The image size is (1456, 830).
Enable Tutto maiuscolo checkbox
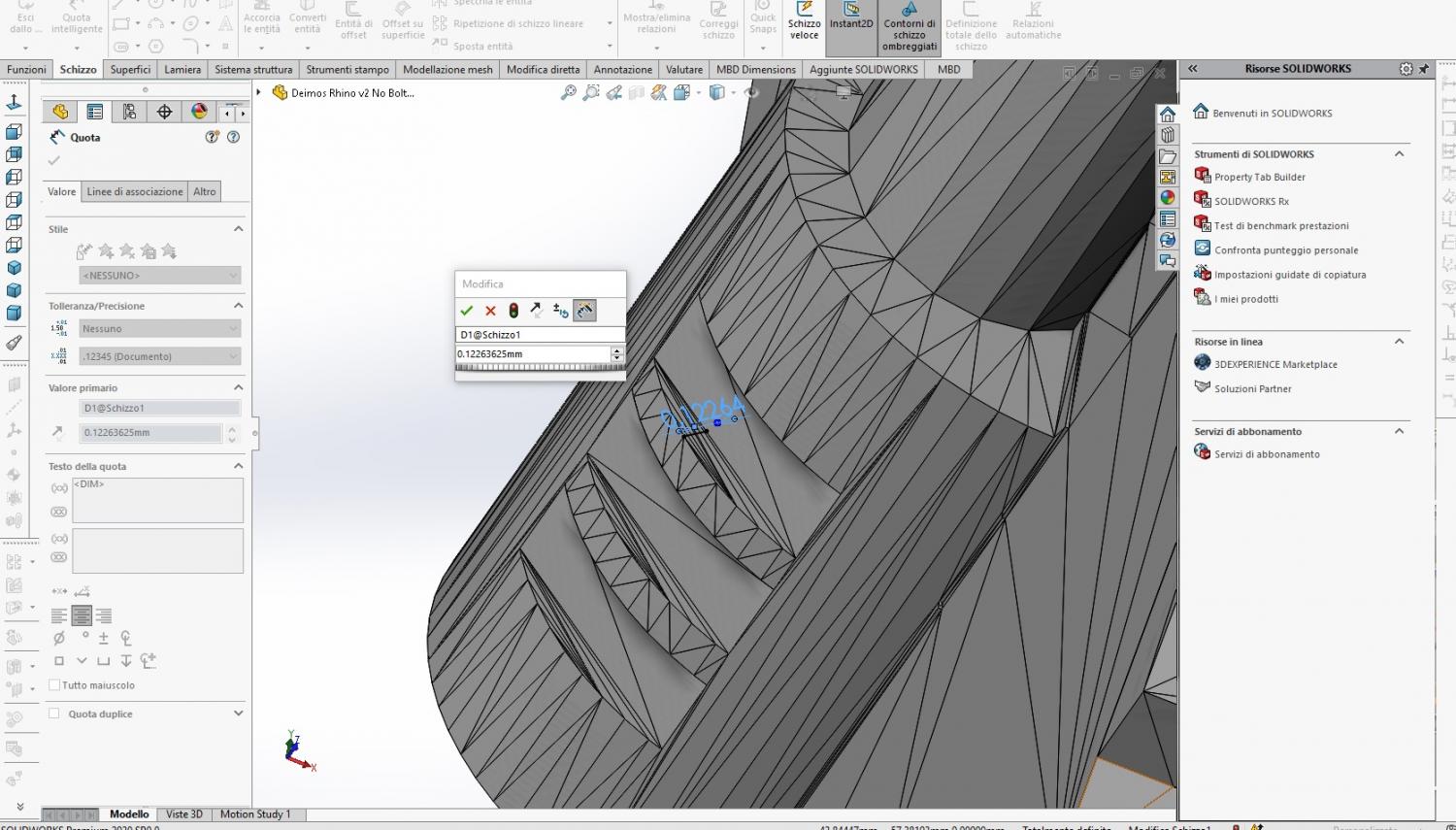[54, 685]
